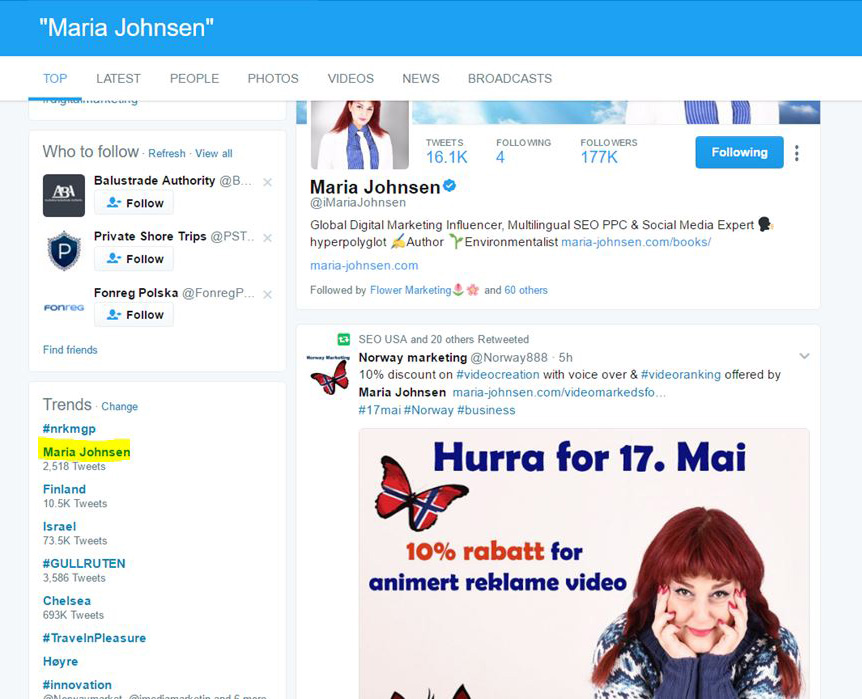Open Balustrade Authority account name

tap(154, 180)
